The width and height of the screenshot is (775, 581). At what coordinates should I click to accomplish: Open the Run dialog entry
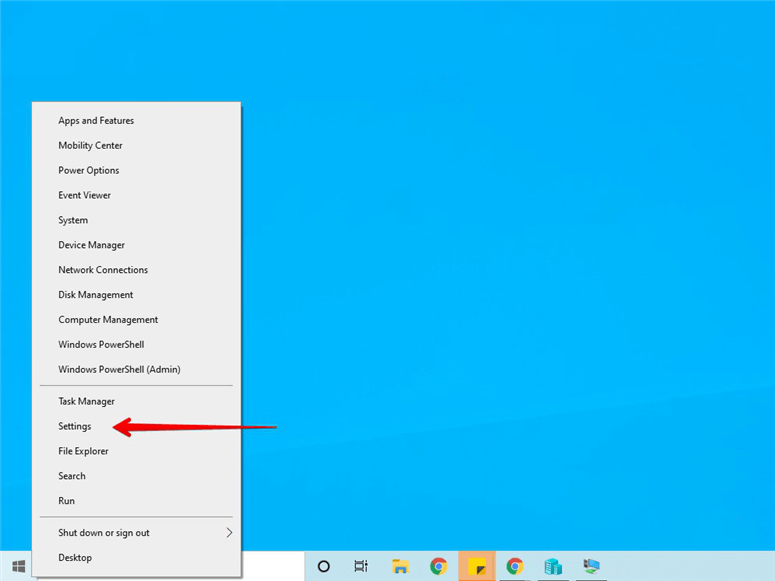(x=136, y=501)
